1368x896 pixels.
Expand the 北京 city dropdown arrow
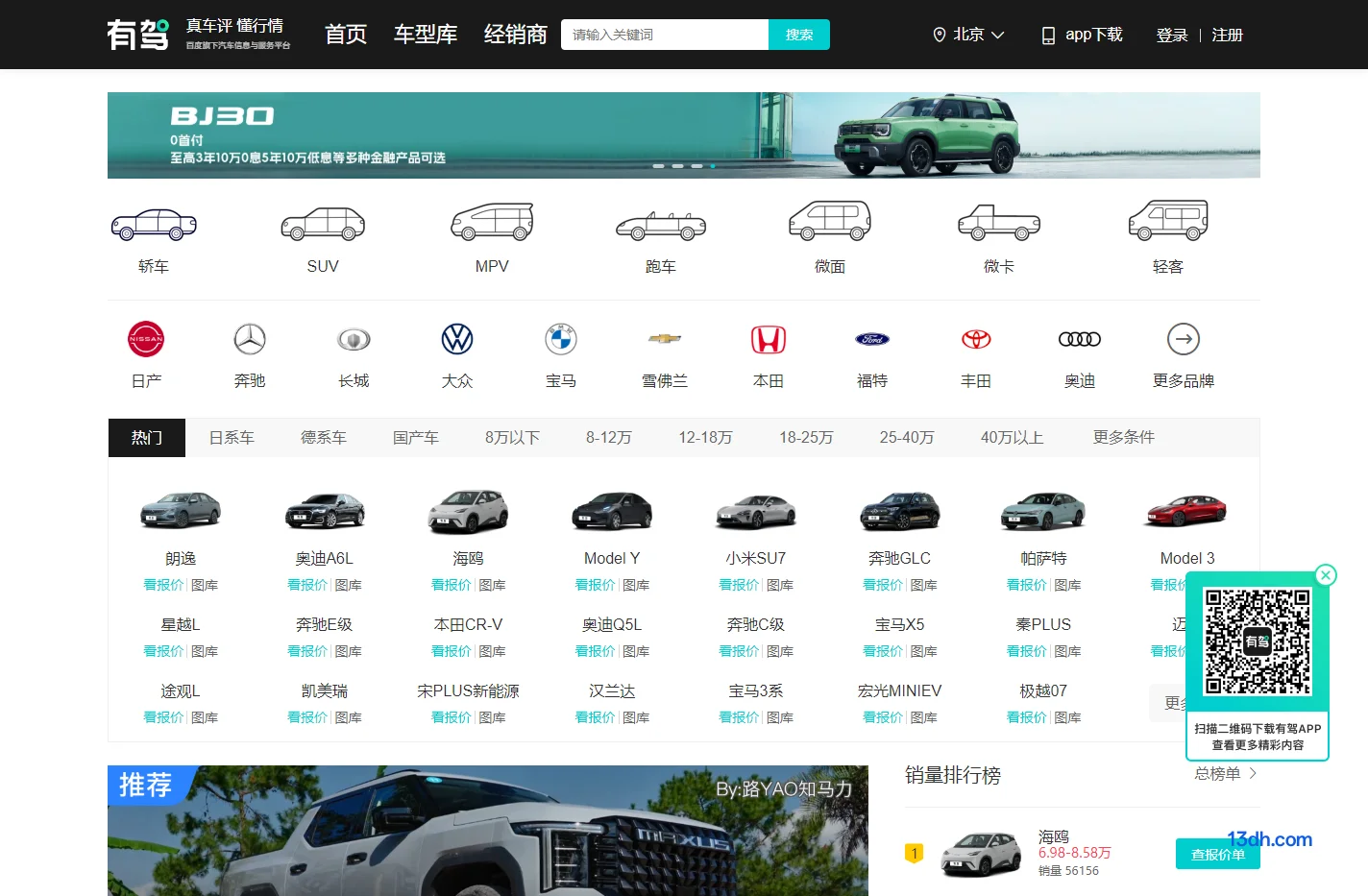[x=998, y=35]
